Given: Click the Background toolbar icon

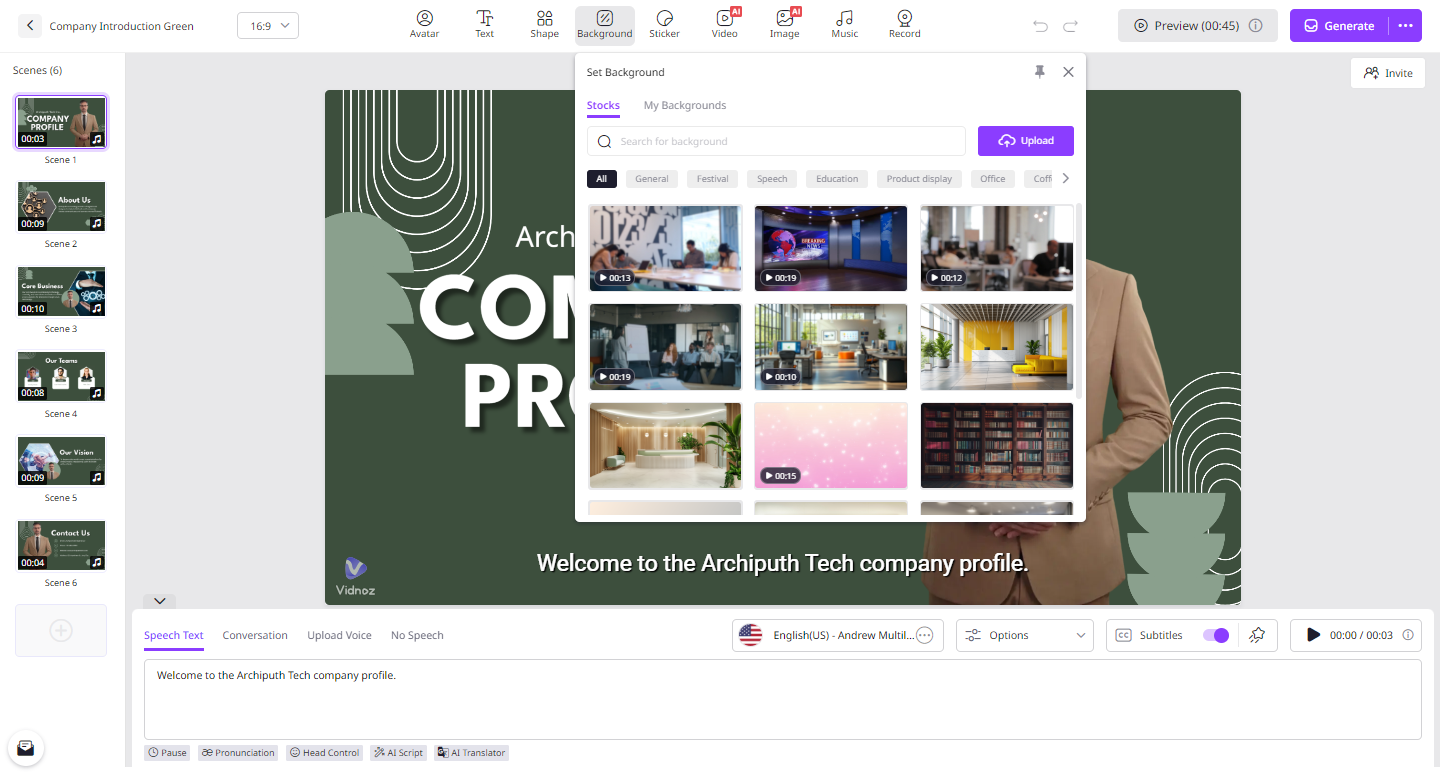Looking at the screenshot, I should click(x=604, y=25).
